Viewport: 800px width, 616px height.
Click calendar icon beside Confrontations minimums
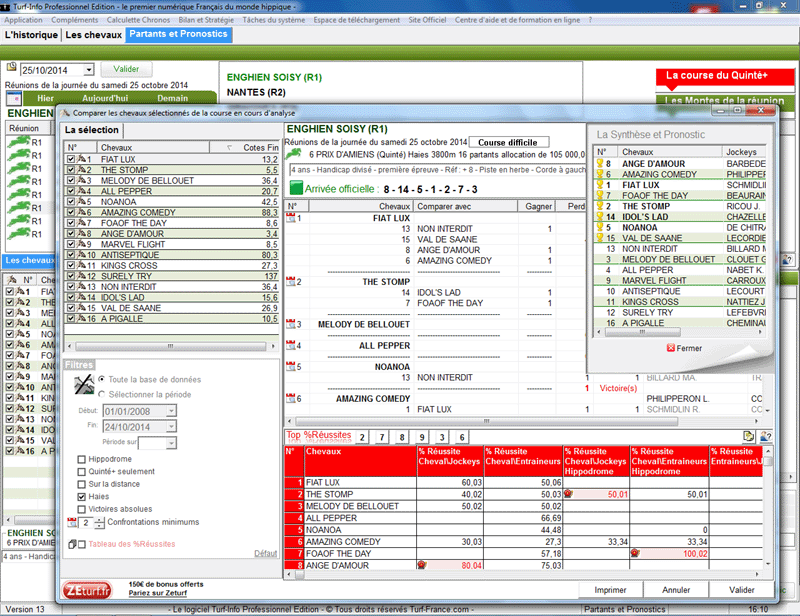(72, 523)
